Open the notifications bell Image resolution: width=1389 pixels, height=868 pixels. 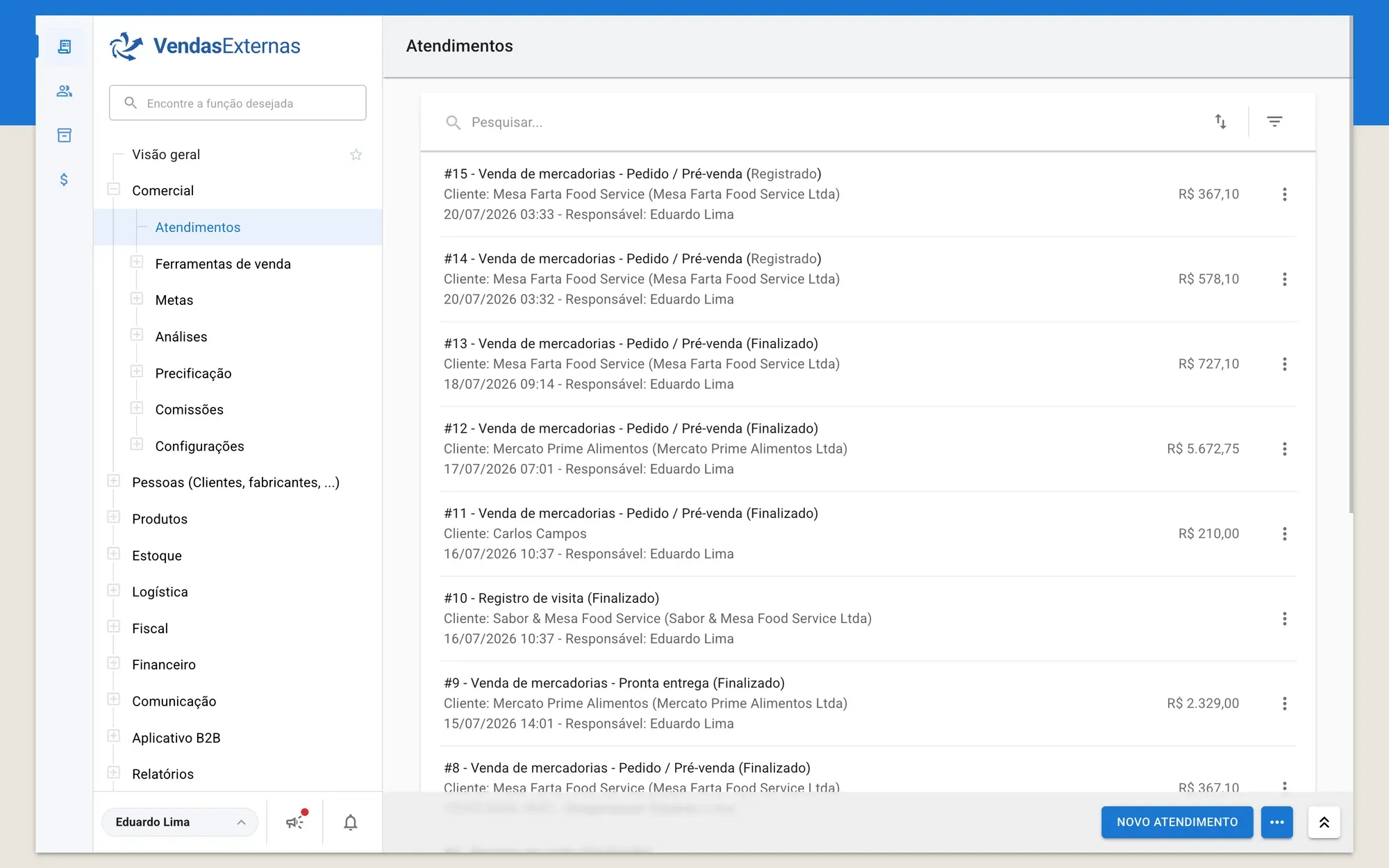tap(351, 822)
